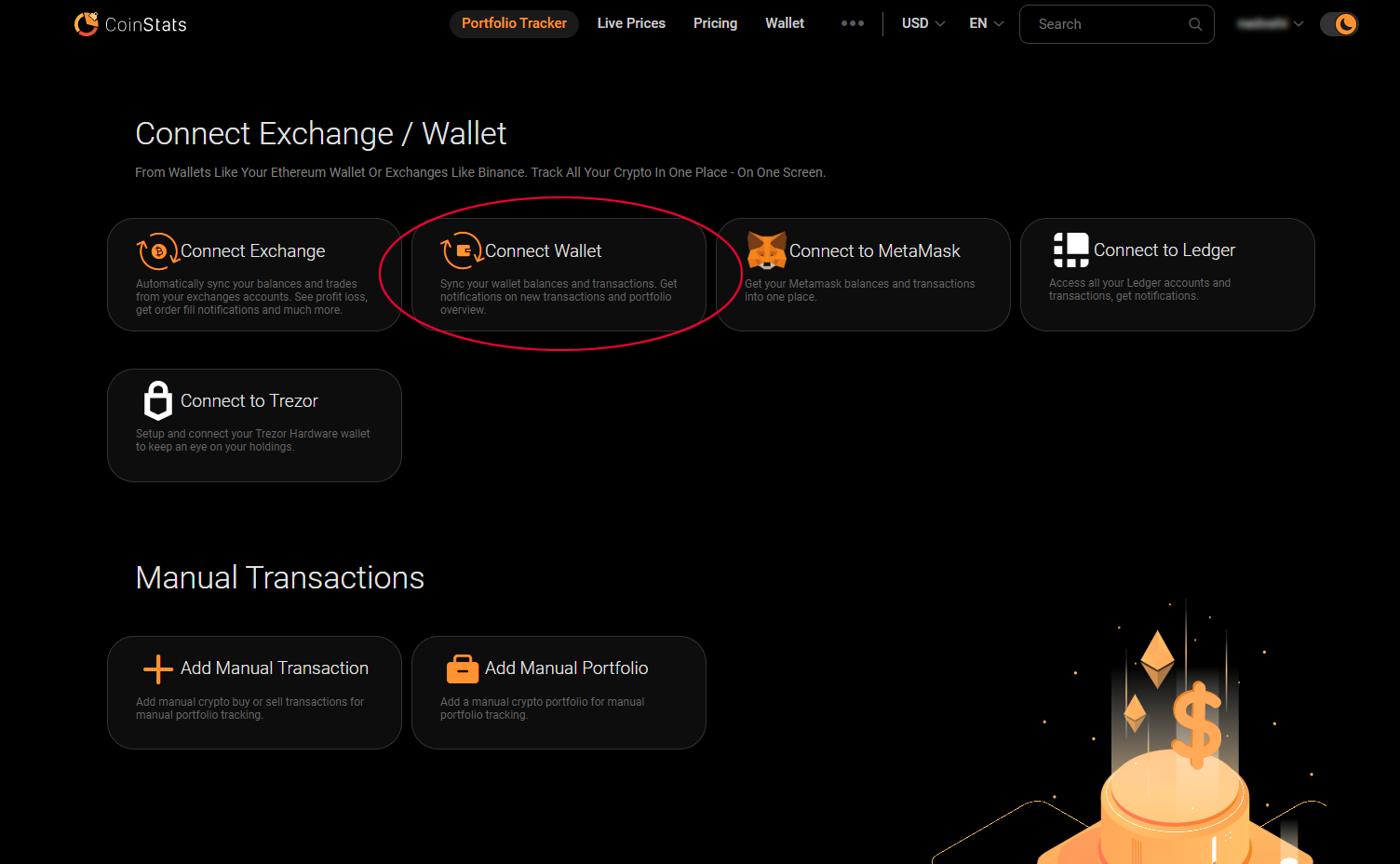1400x864 pixels.
Task: Click the Trezor lock icon
Action: 158,400
